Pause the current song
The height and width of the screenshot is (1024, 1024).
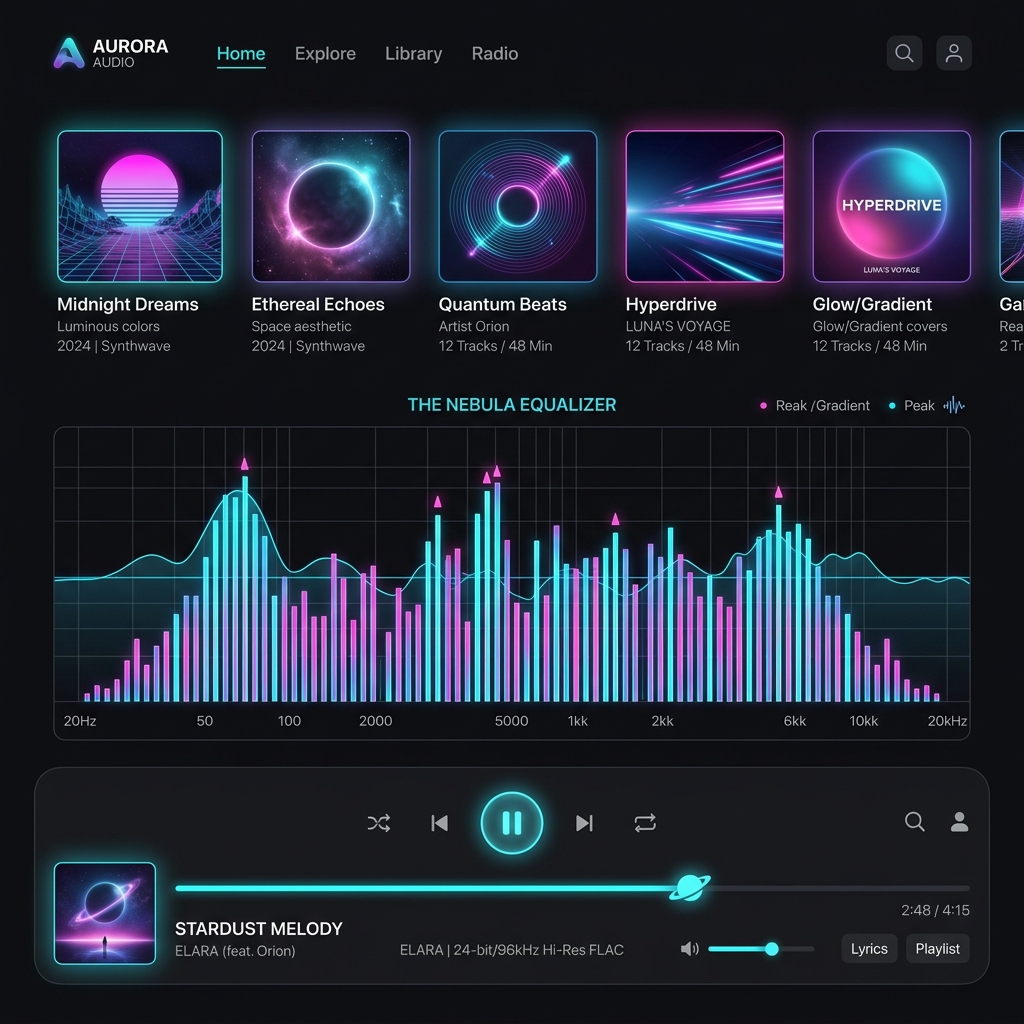tap(512, 823)
